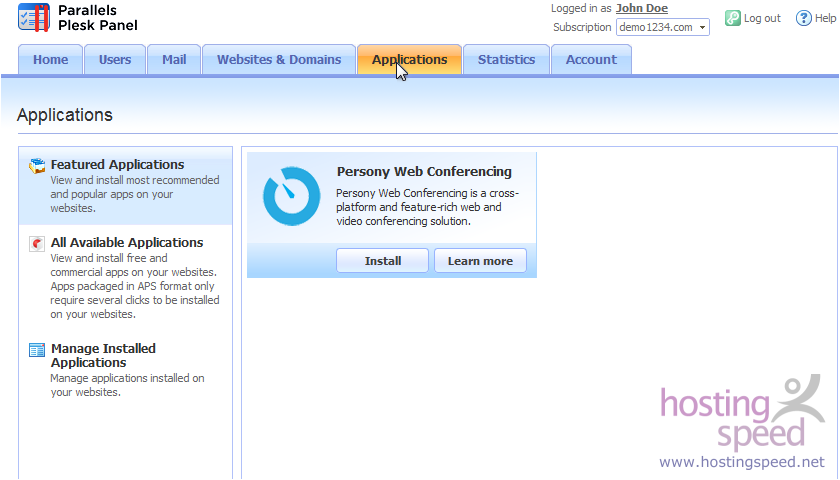Click the Parallels Plesk Panel title text
840x480 pixels.
(98, 18)
